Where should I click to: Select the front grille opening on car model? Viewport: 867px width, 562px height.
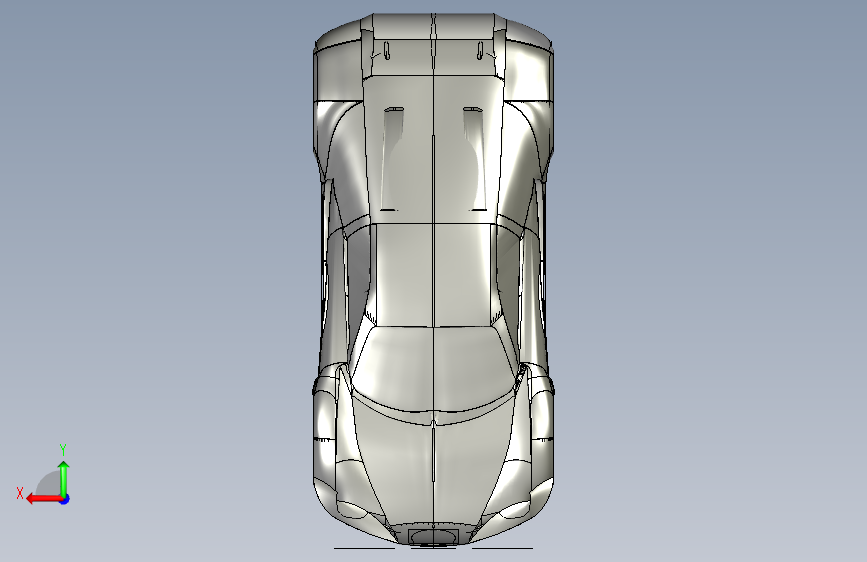434,536
